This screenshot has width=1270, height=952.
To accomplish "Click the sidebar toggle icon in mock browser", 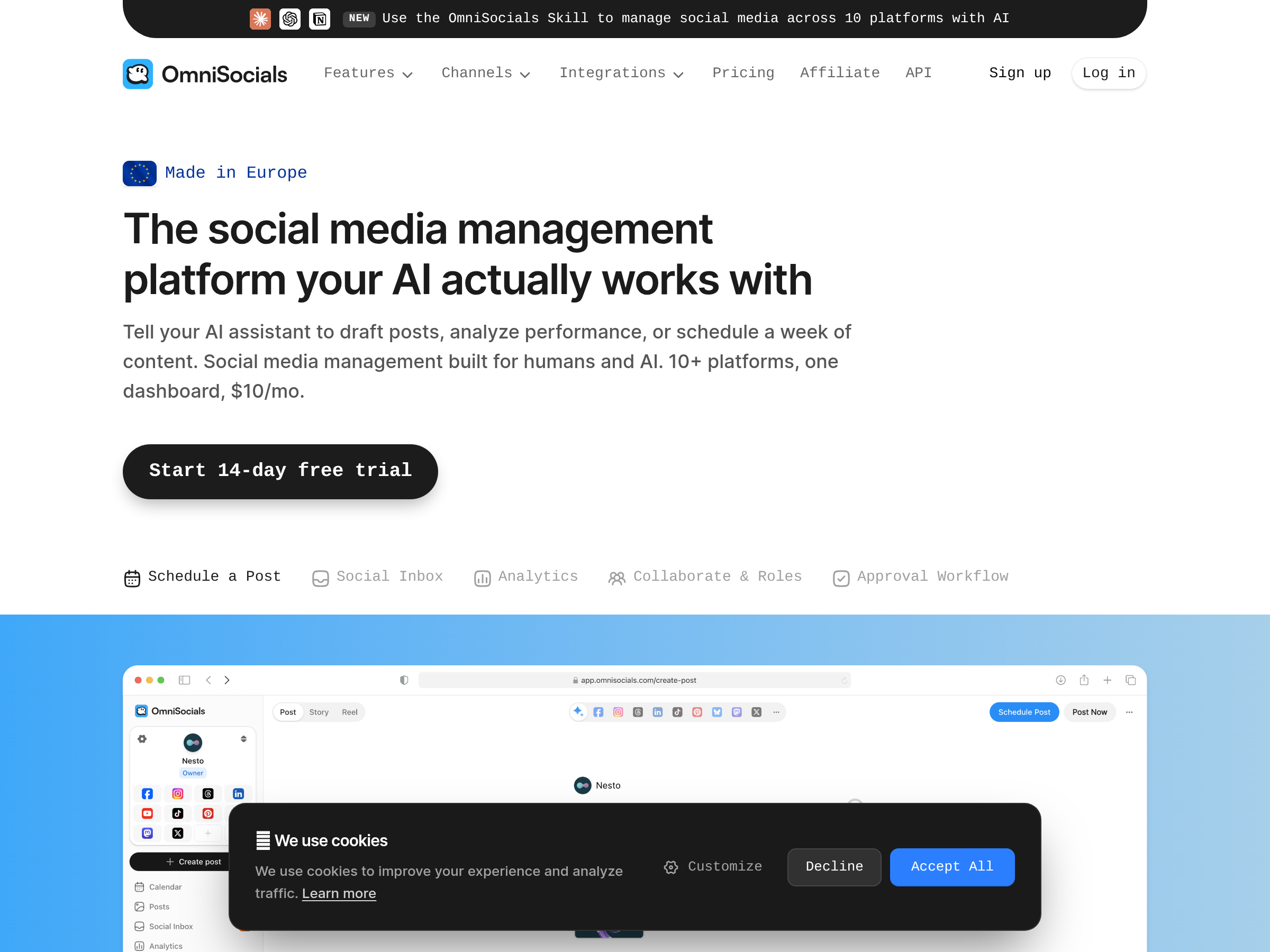I will (184, 680).
